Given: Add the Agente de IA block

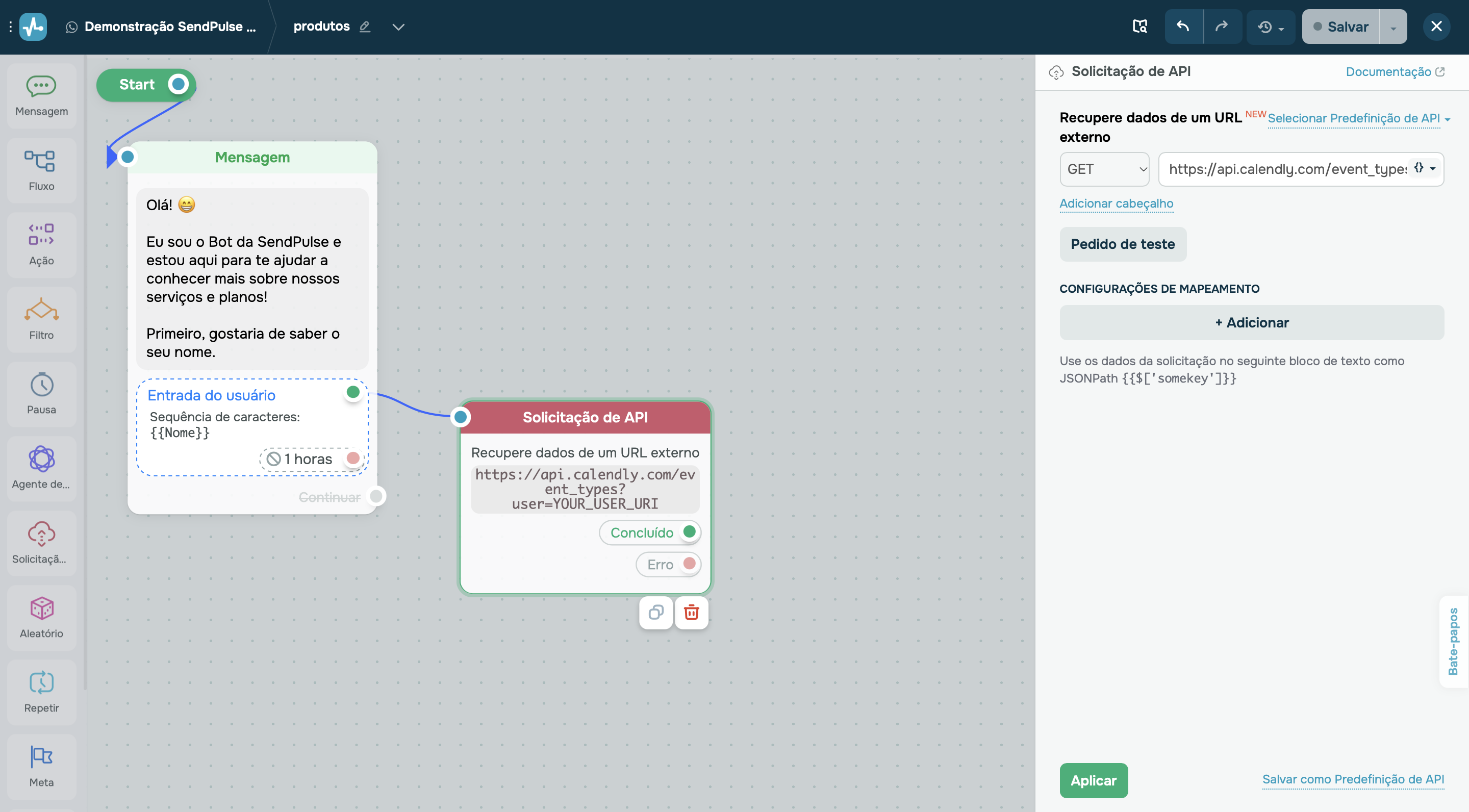Looking at the screenshot, I should pos(42,468).
